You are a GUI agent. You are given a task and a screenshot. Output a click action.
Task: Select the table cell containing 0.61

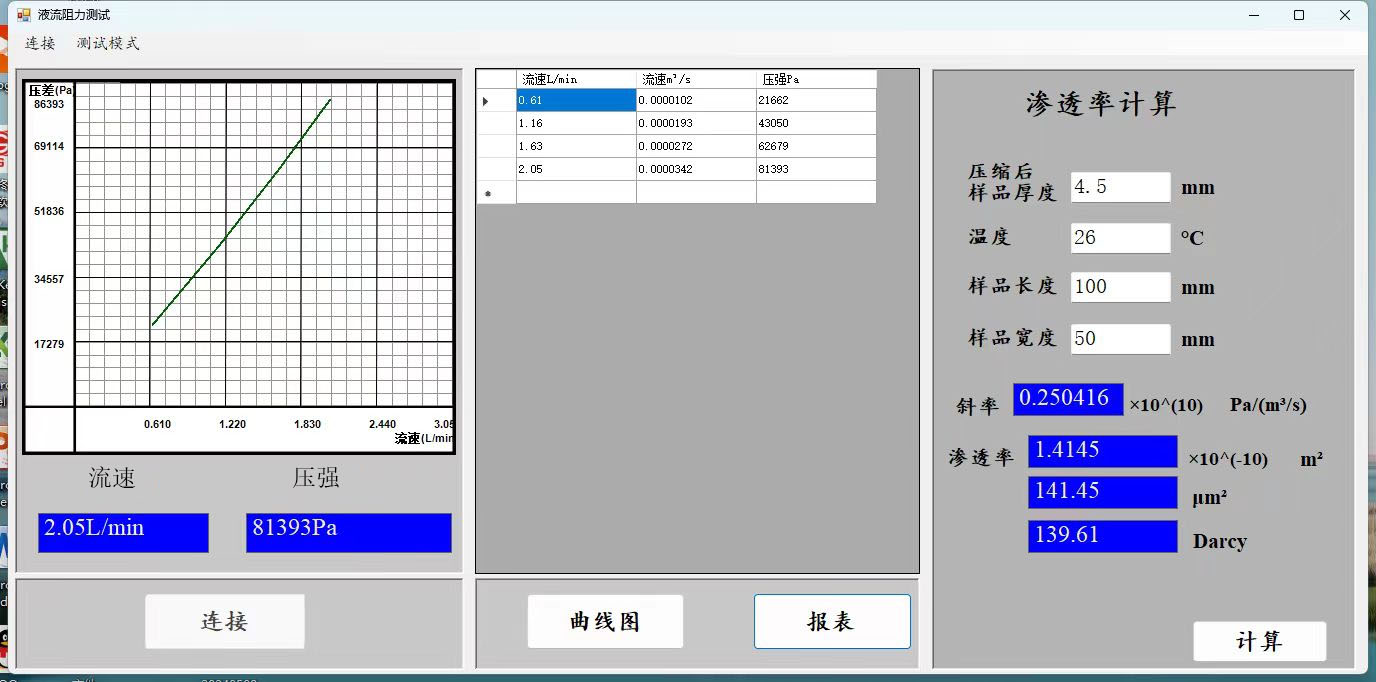tap(576, 100)
